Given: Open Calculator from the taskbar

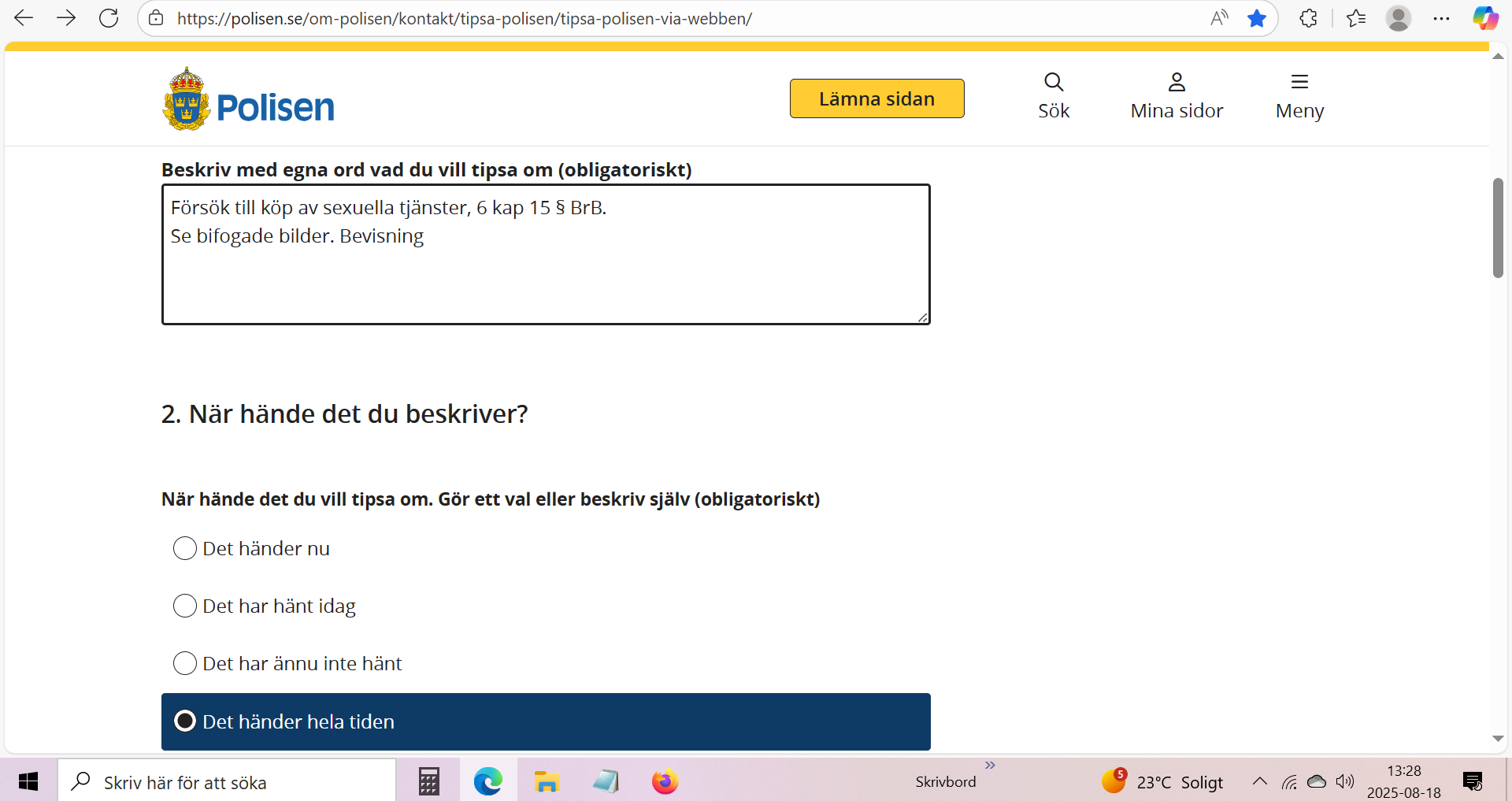Looking at the screenshot, I should pos(428,781).
